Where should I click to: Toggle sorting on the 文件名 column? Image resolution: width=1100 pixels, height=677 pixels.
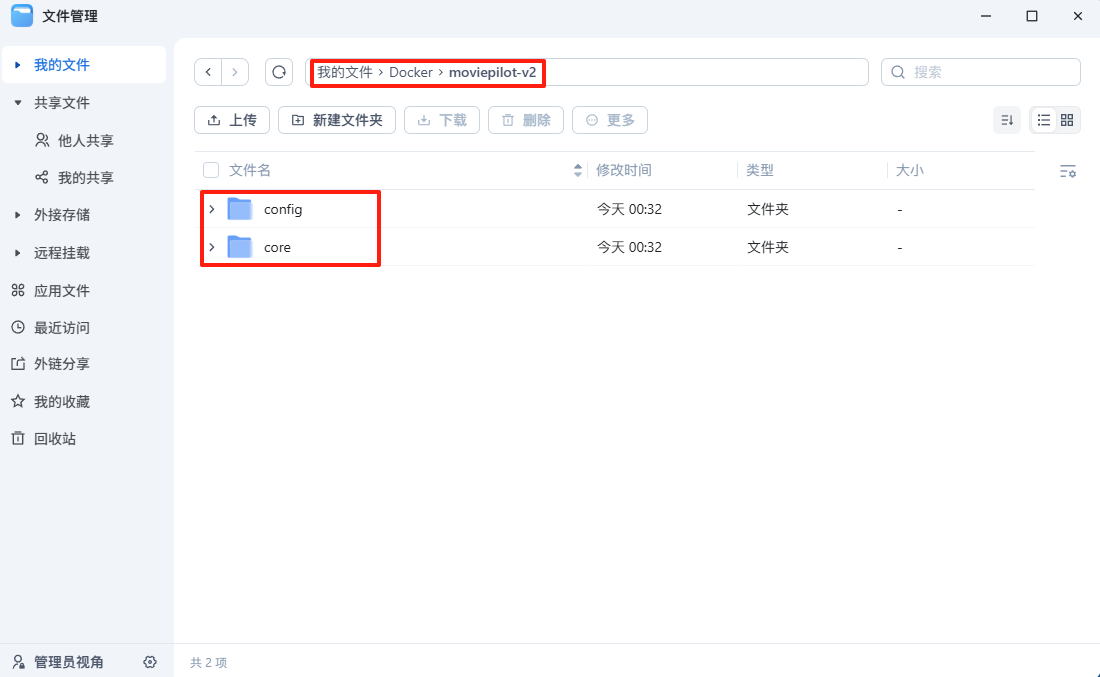[x=577, y=170]
